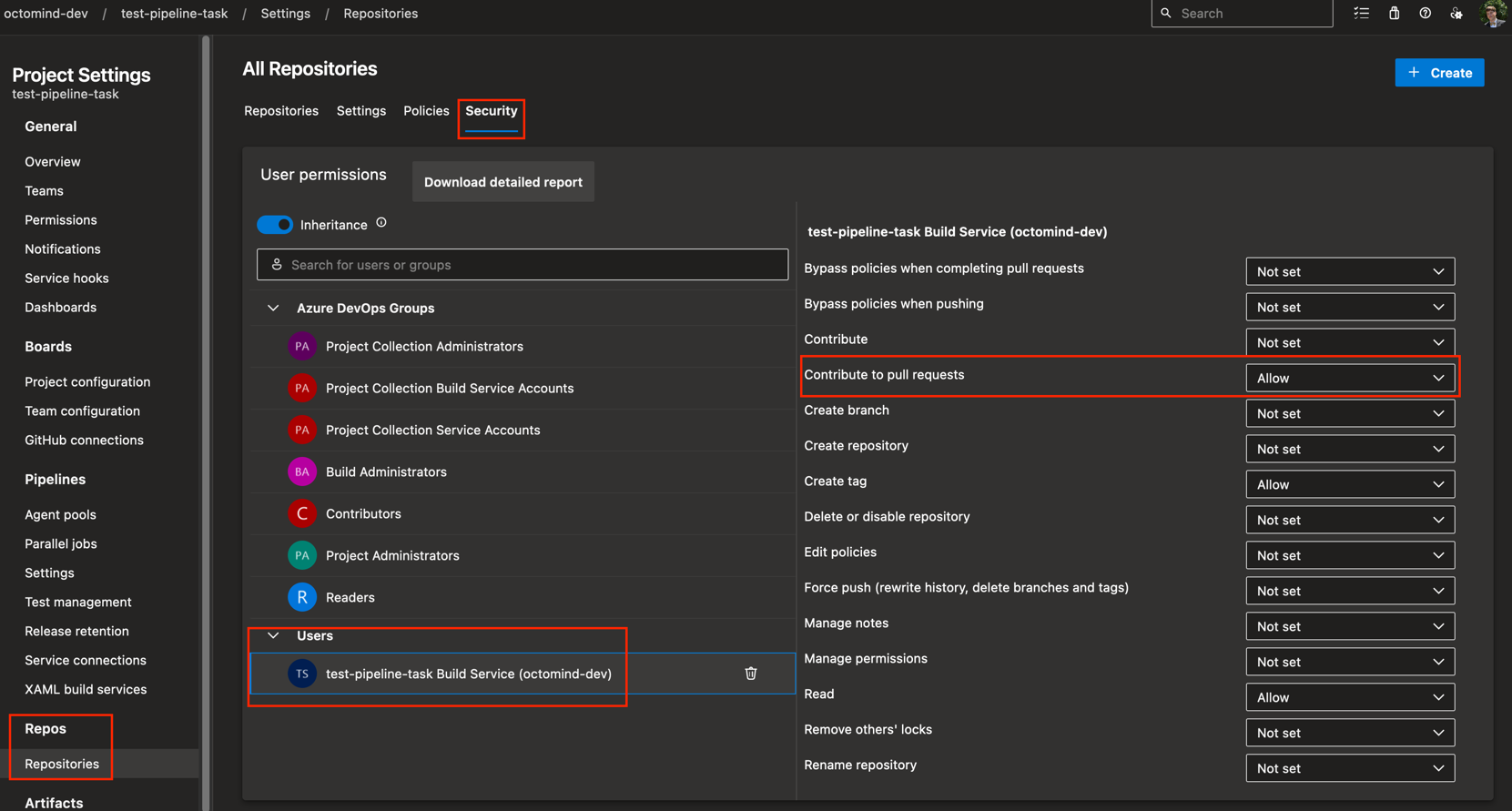1512x811 pixels.
Task: Open Service connections in the sidebar
Action: click(x=86, y=661)
